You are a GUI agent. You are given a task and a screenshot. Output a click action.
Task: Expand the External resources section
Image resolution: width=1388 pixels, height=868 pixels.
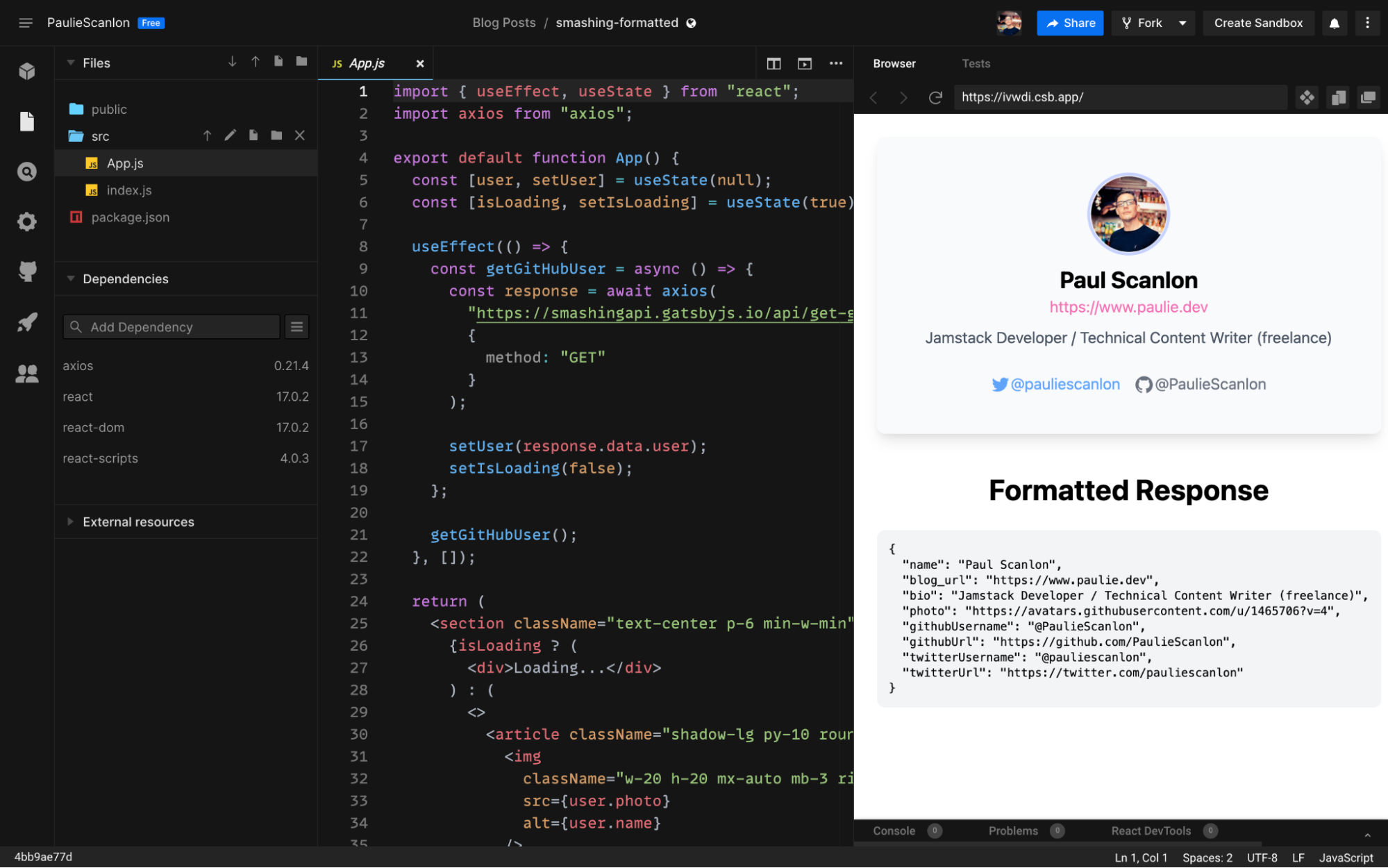69,521
